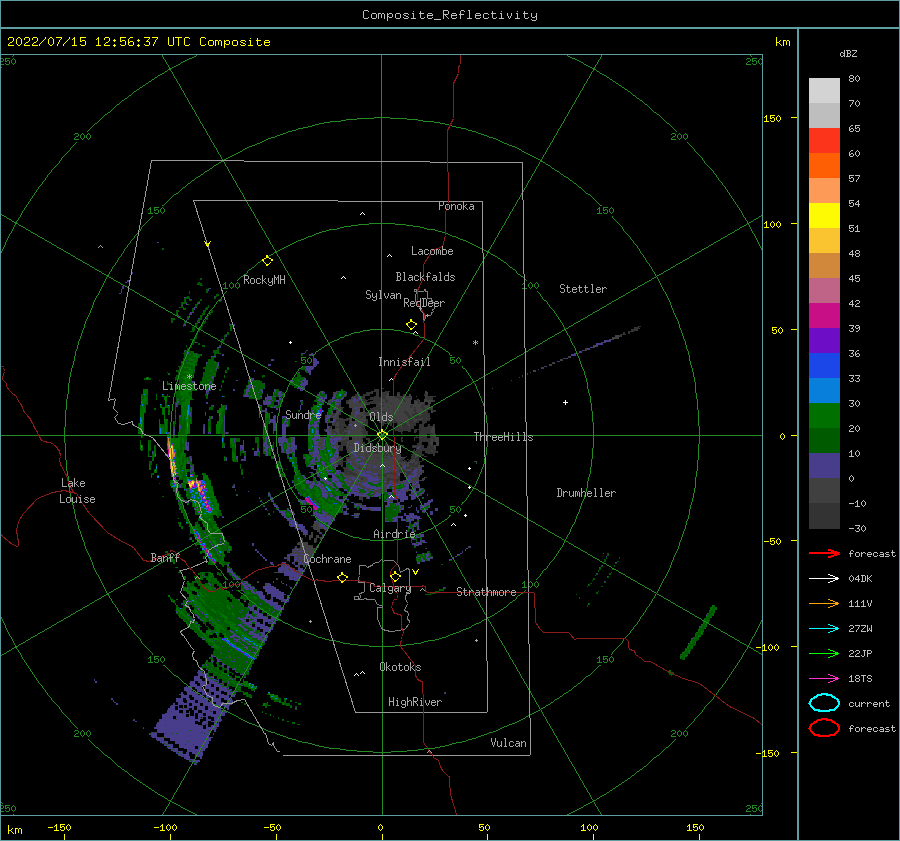Click the RockyMH label
Screen dimensions: 900x841
click(x=264, y=280)
